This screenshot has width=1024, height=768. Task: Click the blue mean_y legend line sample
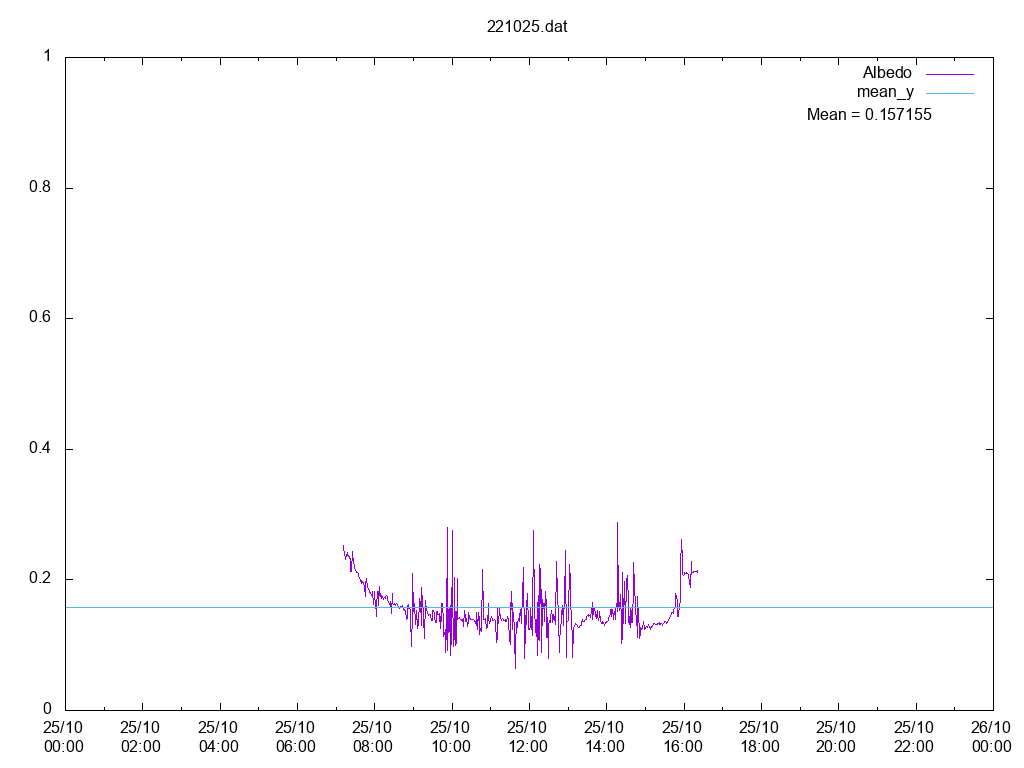[x=950, y=93]
